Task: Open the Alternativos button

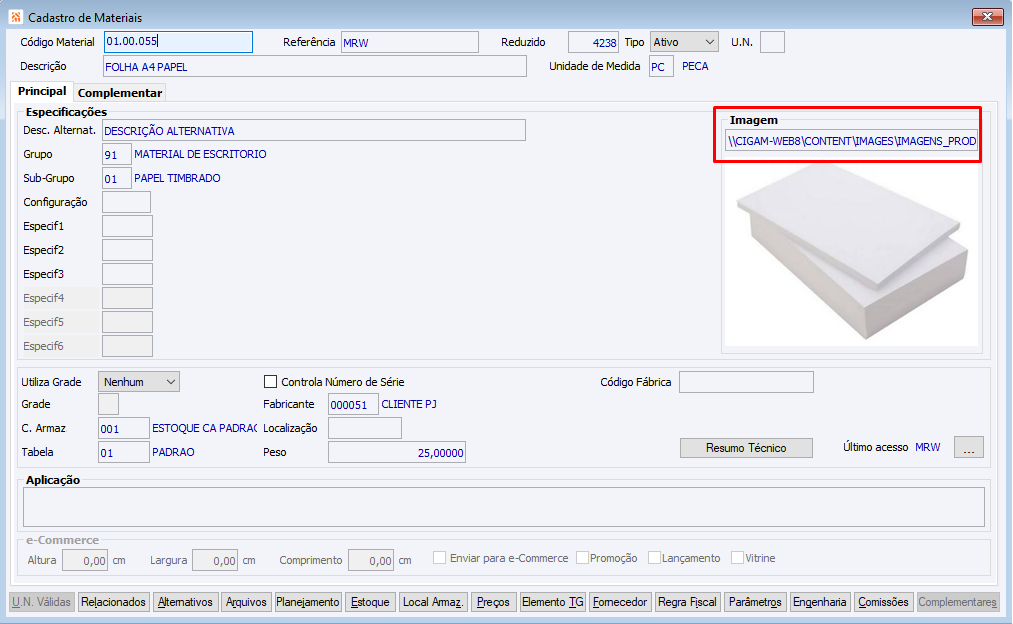Action: [x=185, y=602]
